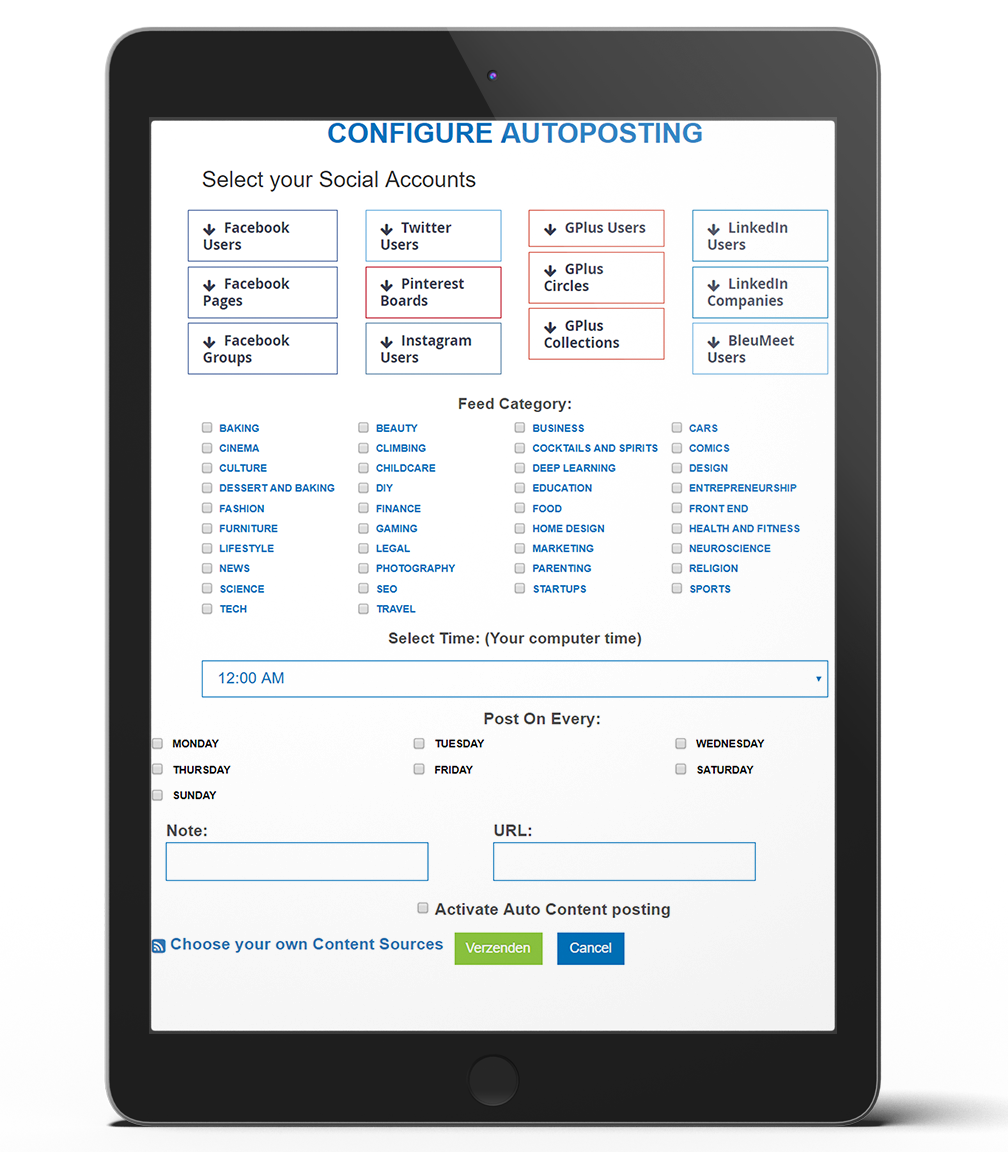
Task: Check the FASHION feed category
Action: tap(207, 508)
